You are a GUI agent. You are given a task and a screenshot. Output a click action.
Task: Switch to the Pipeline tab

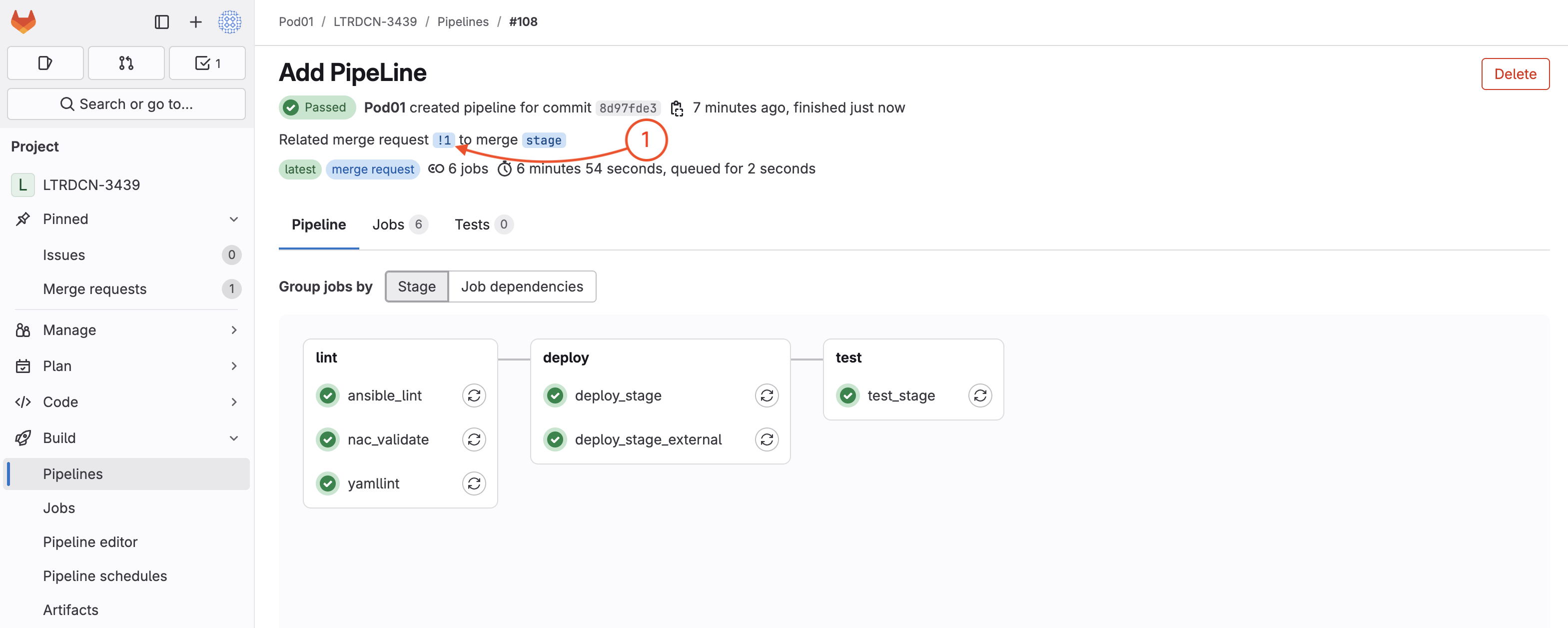click(x=319, y=225)
